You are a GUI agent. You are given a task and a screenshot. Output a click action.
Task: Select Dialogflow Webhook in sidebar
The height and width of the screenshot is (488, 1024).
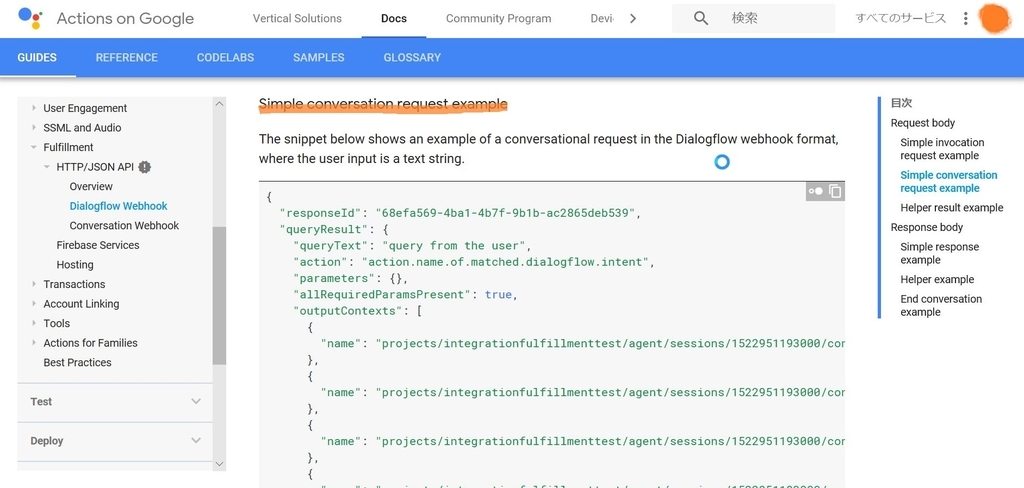[x=119, y=206]
